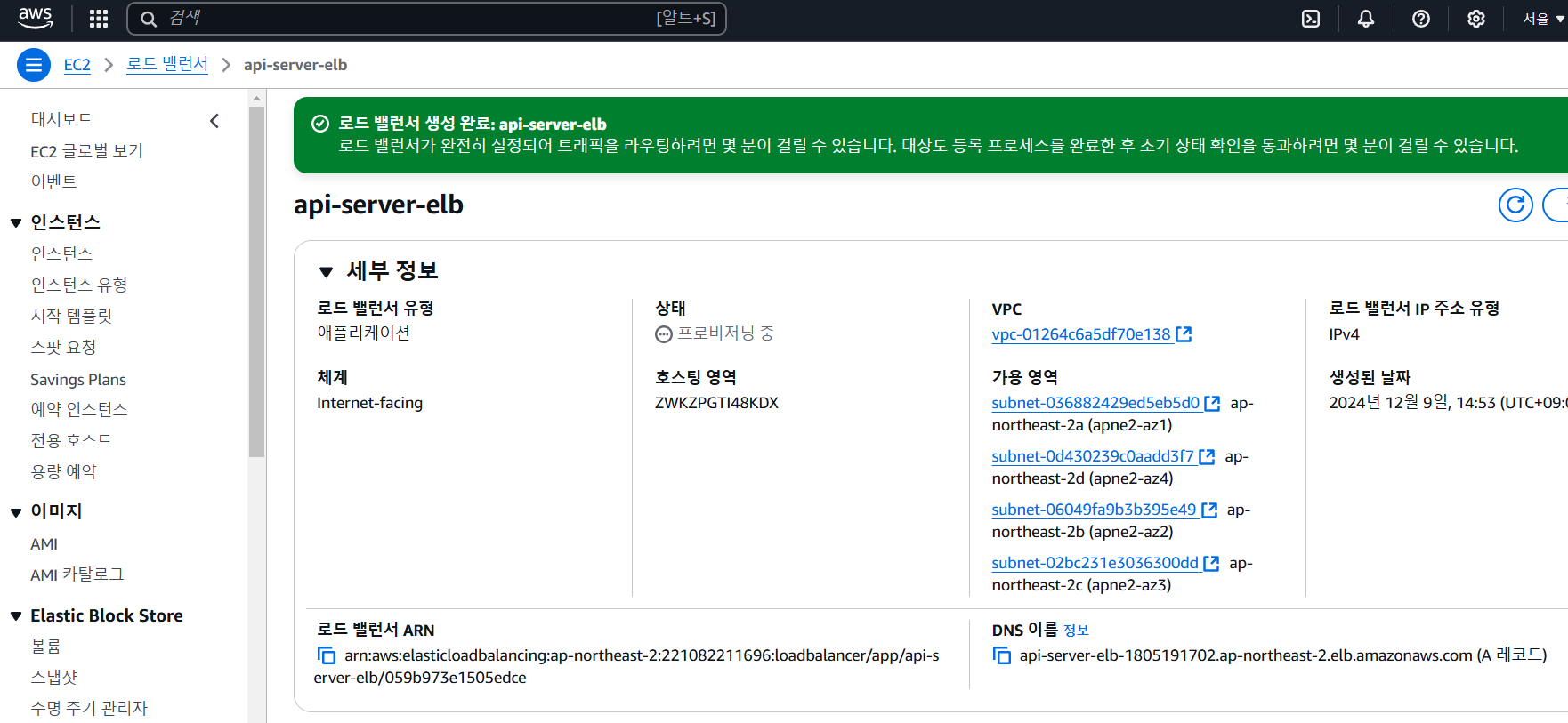The image size is (1568, 723).
Task: Select the IPv4 address type value
Action: coord(1344,334)
